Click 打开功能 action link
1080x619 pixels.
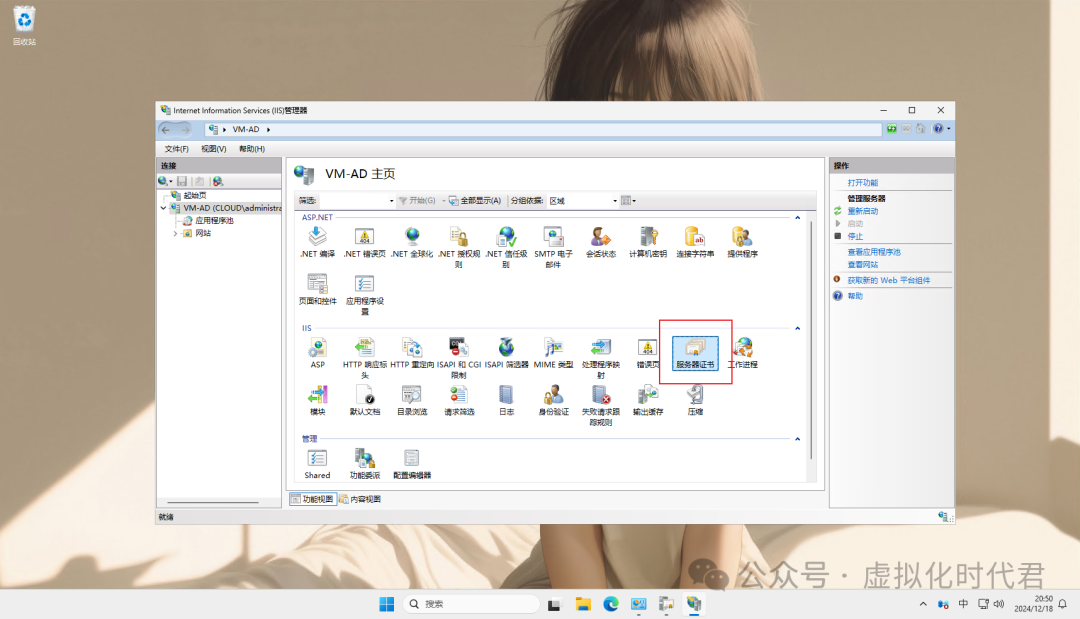point(862,182)
